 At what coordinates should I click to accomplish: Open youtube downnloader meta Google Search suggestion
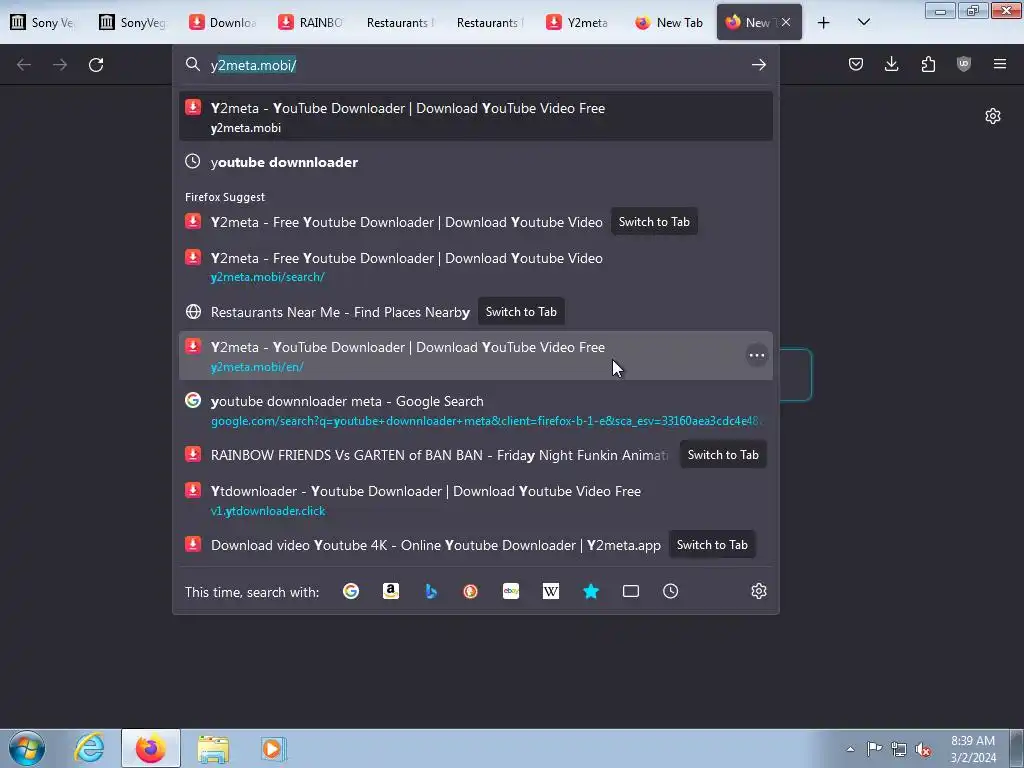[475, 410]
